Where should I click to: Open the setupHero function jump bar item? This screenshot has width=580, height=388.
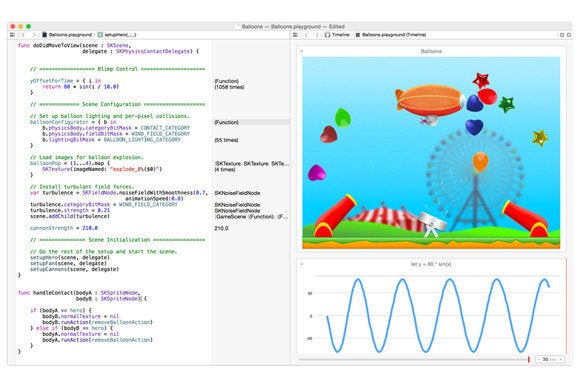pos(117,35)
